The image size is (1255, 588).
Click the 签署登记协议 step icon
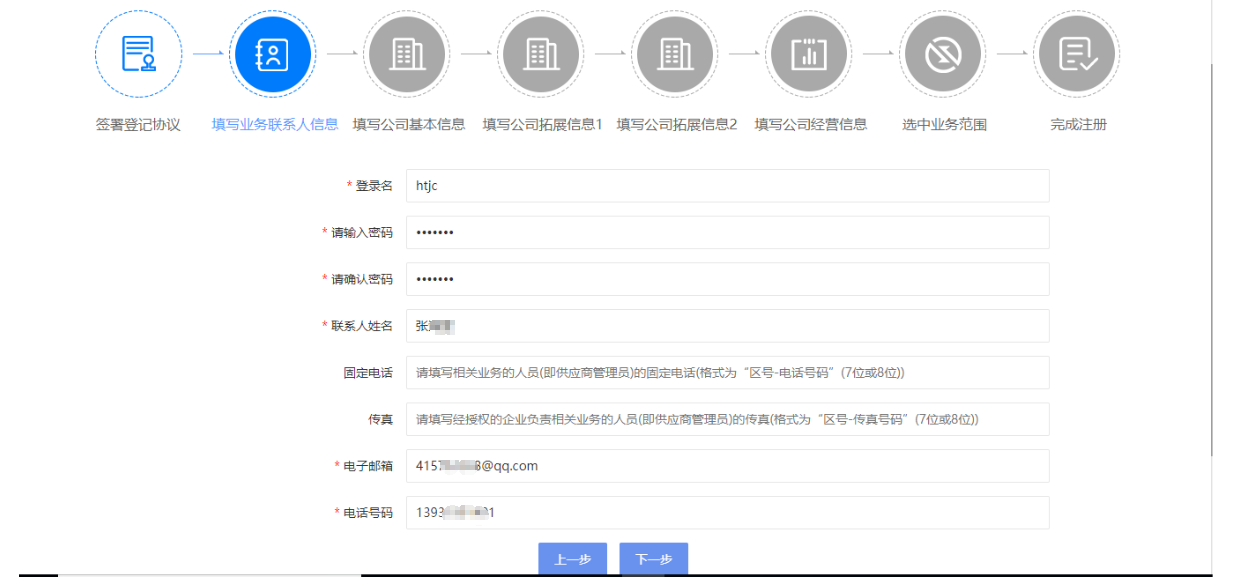pos(138,54)
